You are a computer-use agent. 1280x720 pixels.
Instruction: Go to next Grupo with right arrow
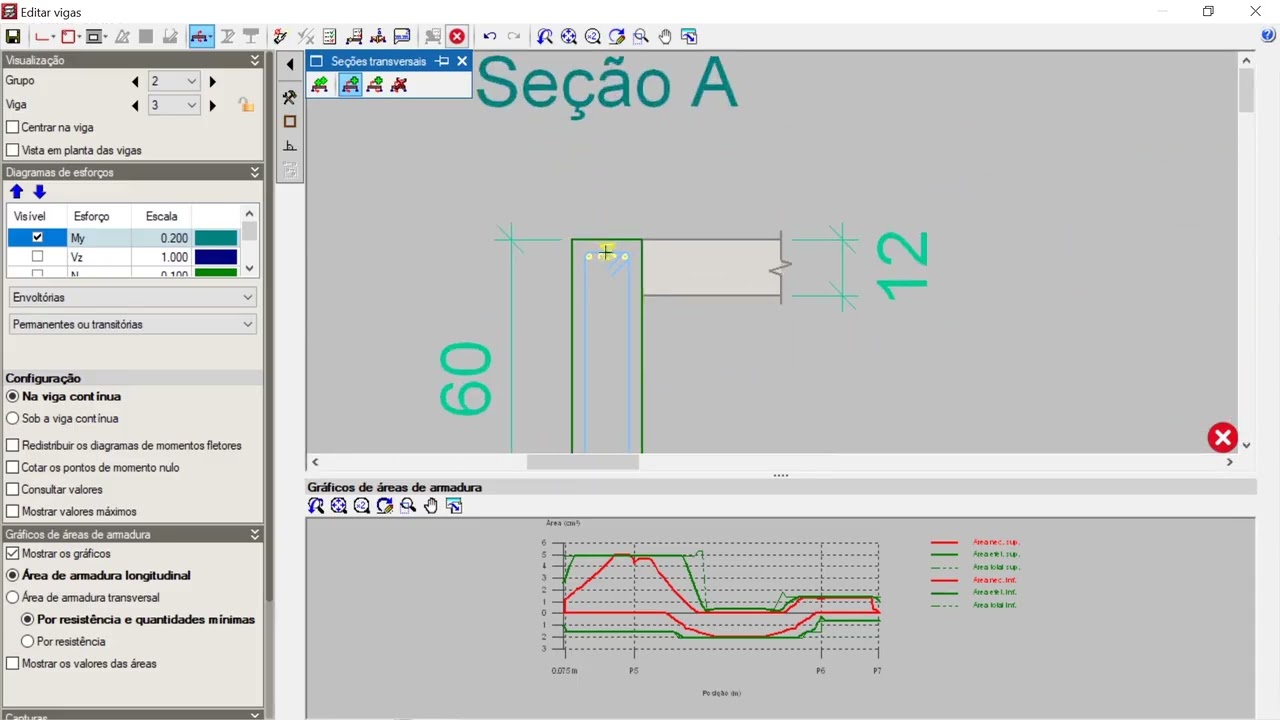pyautogui.click(x=212, y=81)
